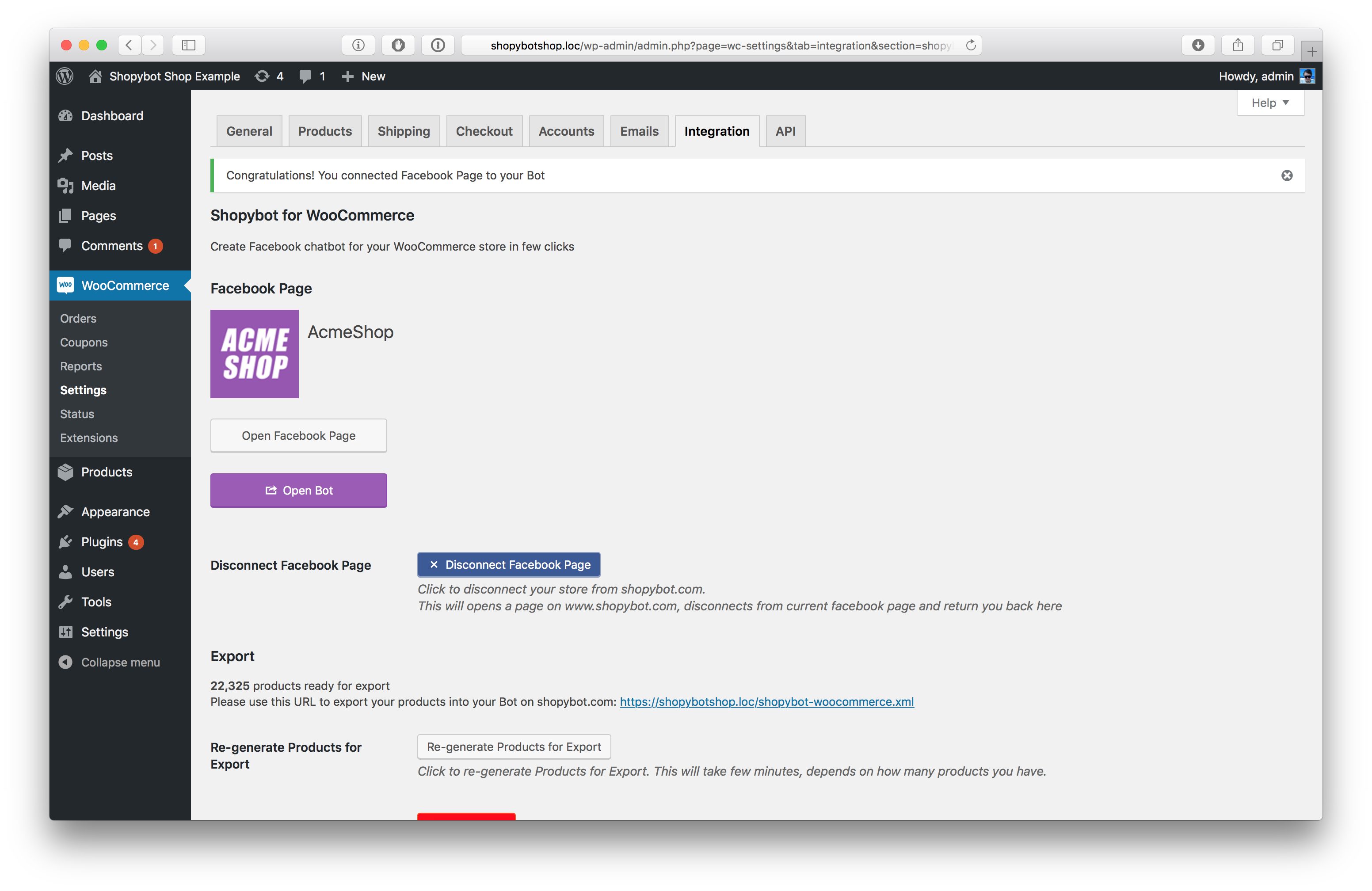Open the updates icon showing 4
This screenshot has height=891, width=1372.
point(269,76)
